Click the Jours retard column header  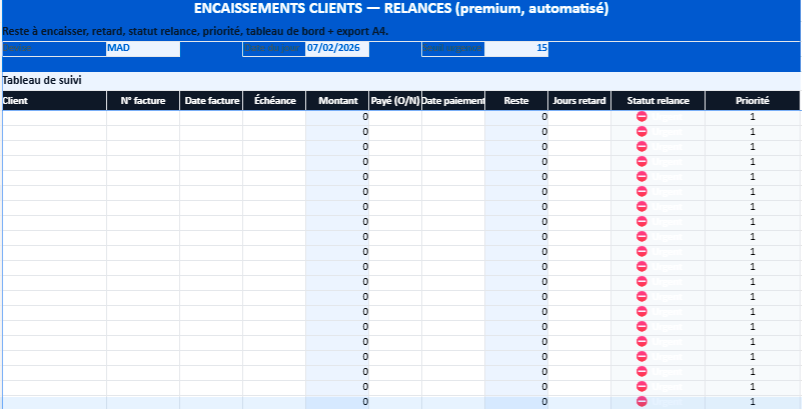pos(580,101)
